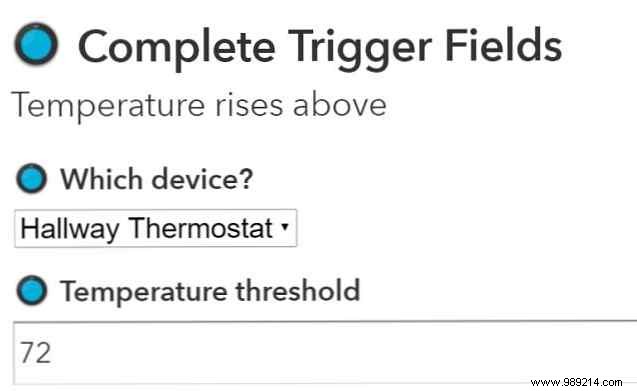The width and height of the screenshot is (637, 391).
Task: Click the blue bullet next to Which device?
Action: click(32, 178)
